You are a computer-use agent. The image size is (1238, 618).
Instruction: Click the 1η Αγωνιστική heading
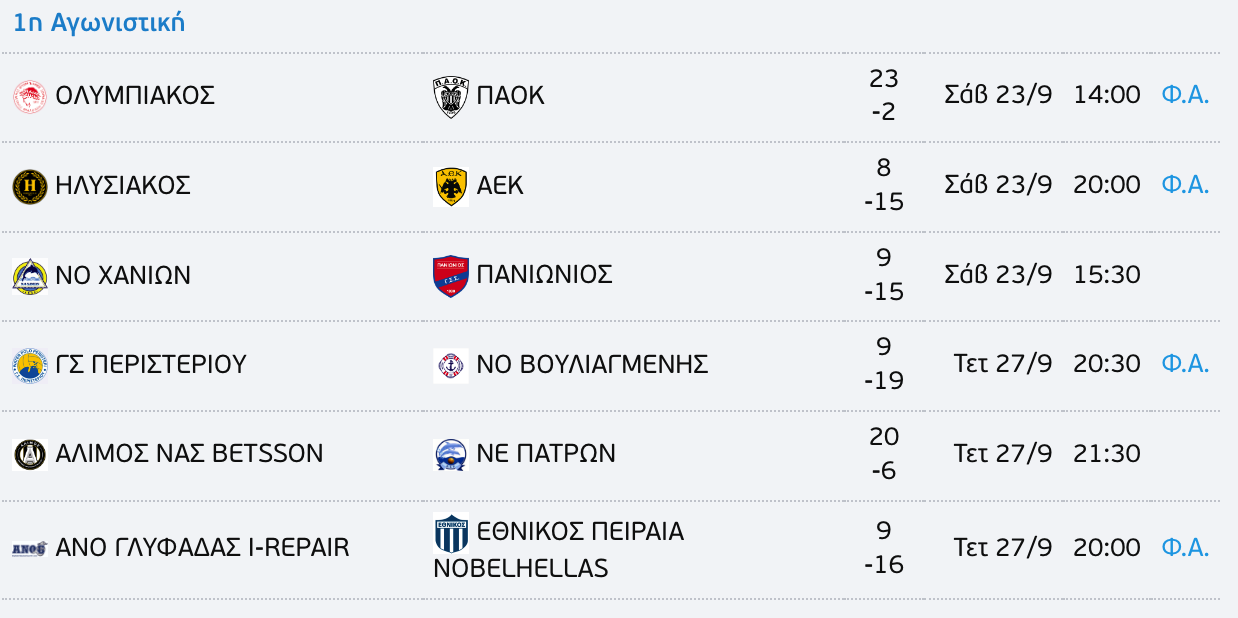pyautogui.click(x=99, y=23)
